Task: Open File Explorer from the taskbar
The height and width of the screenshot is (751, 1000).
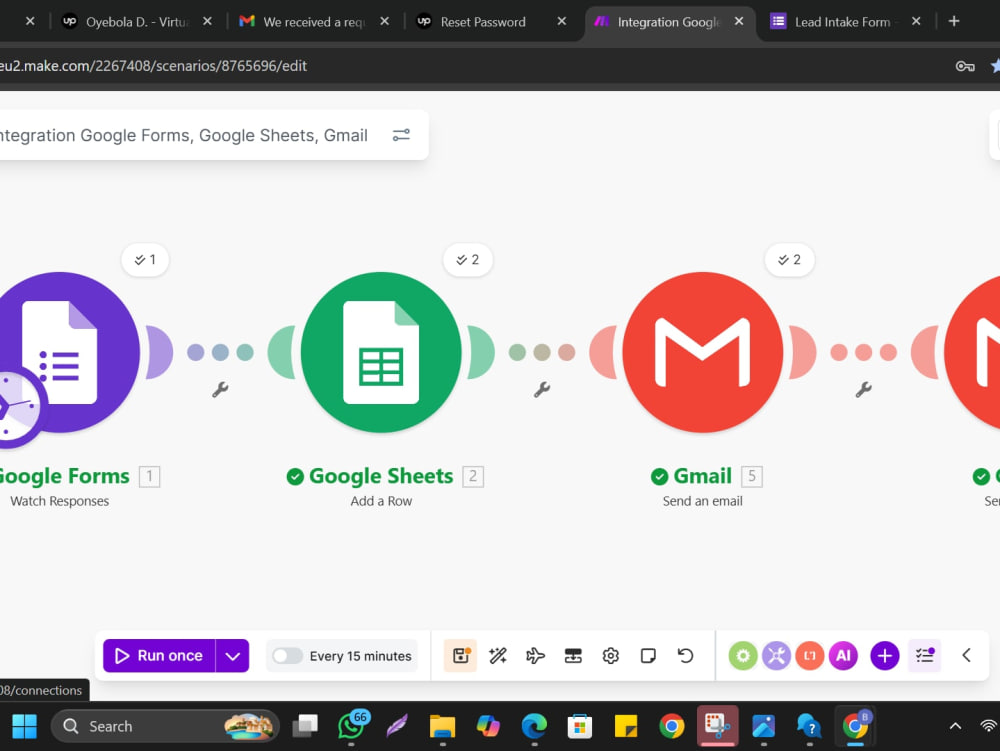Action: pyautogui.click(x=442, y=726)
